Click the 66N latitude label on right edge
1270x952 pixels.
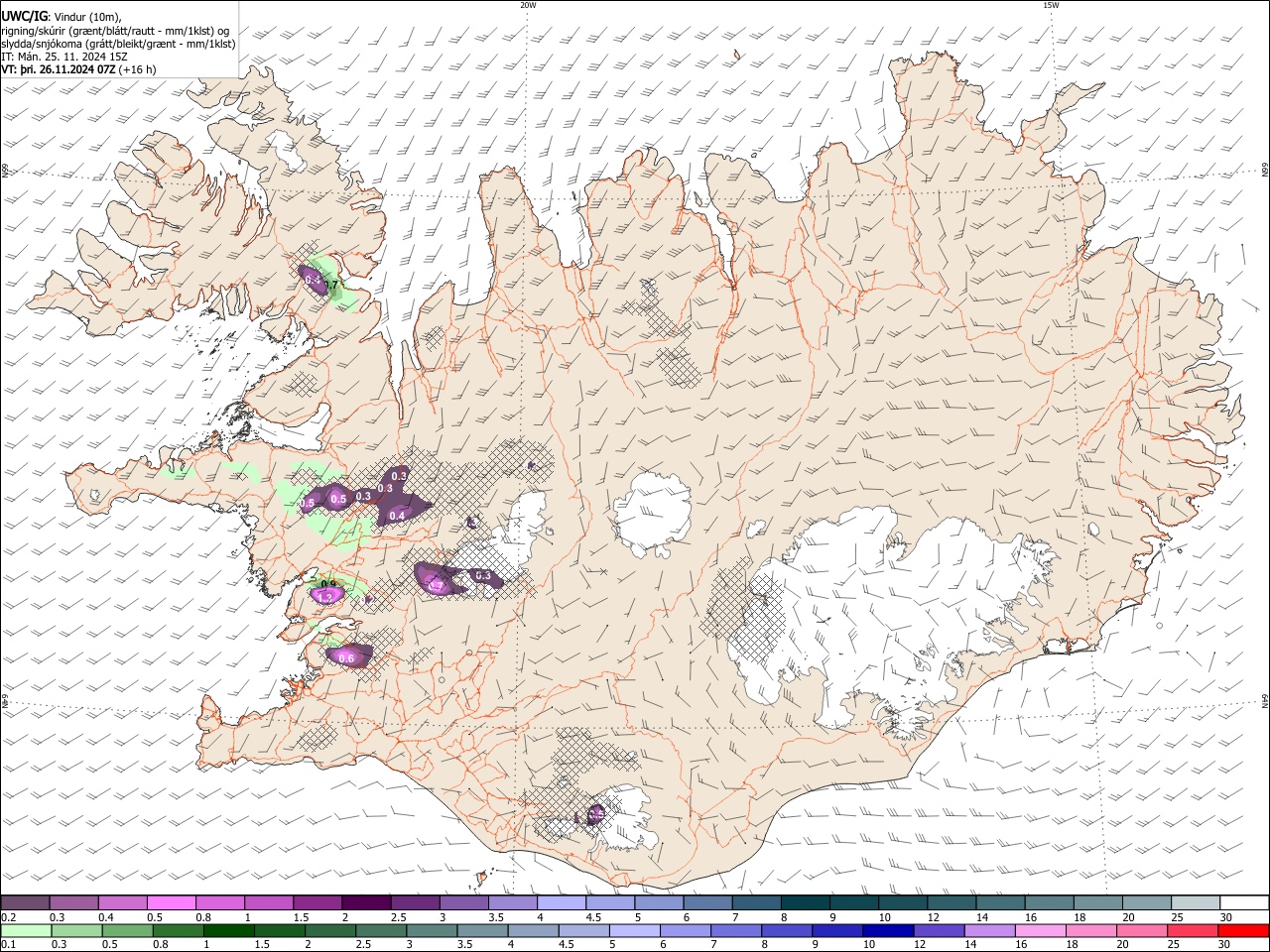(1265, 172)
